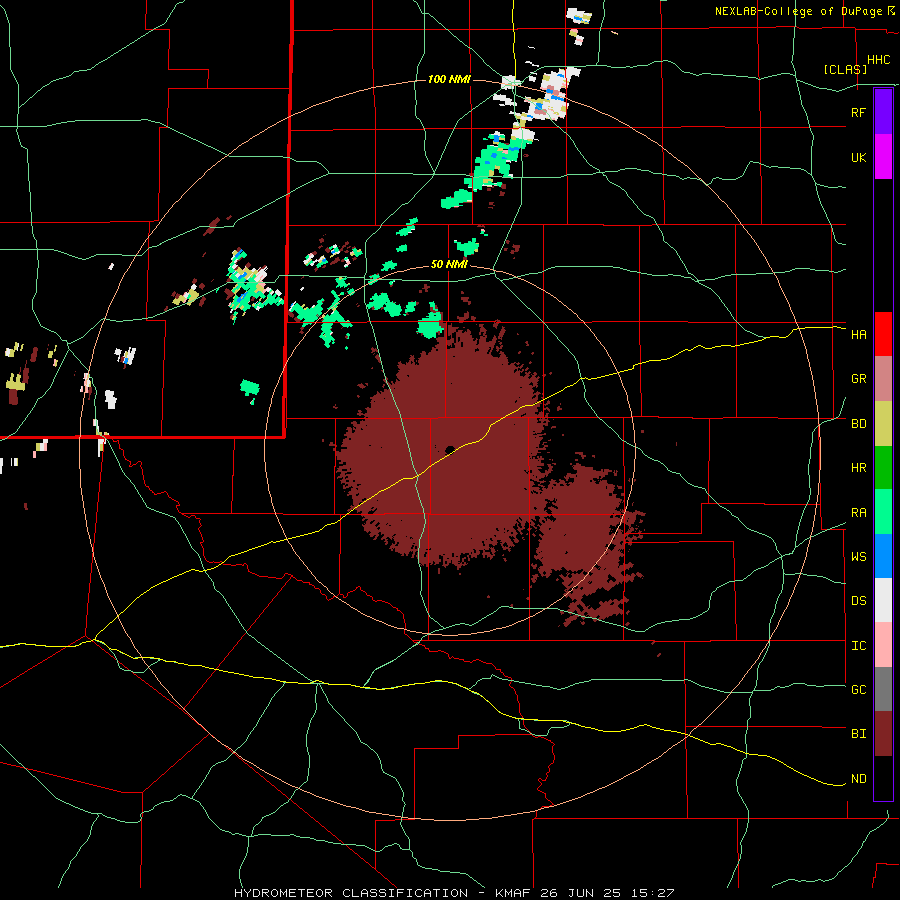Image resolution: width=900 pixels, height=900 pixels.
Task: Click the BD yellow legend swatch
Action: [x=883, y=424]
